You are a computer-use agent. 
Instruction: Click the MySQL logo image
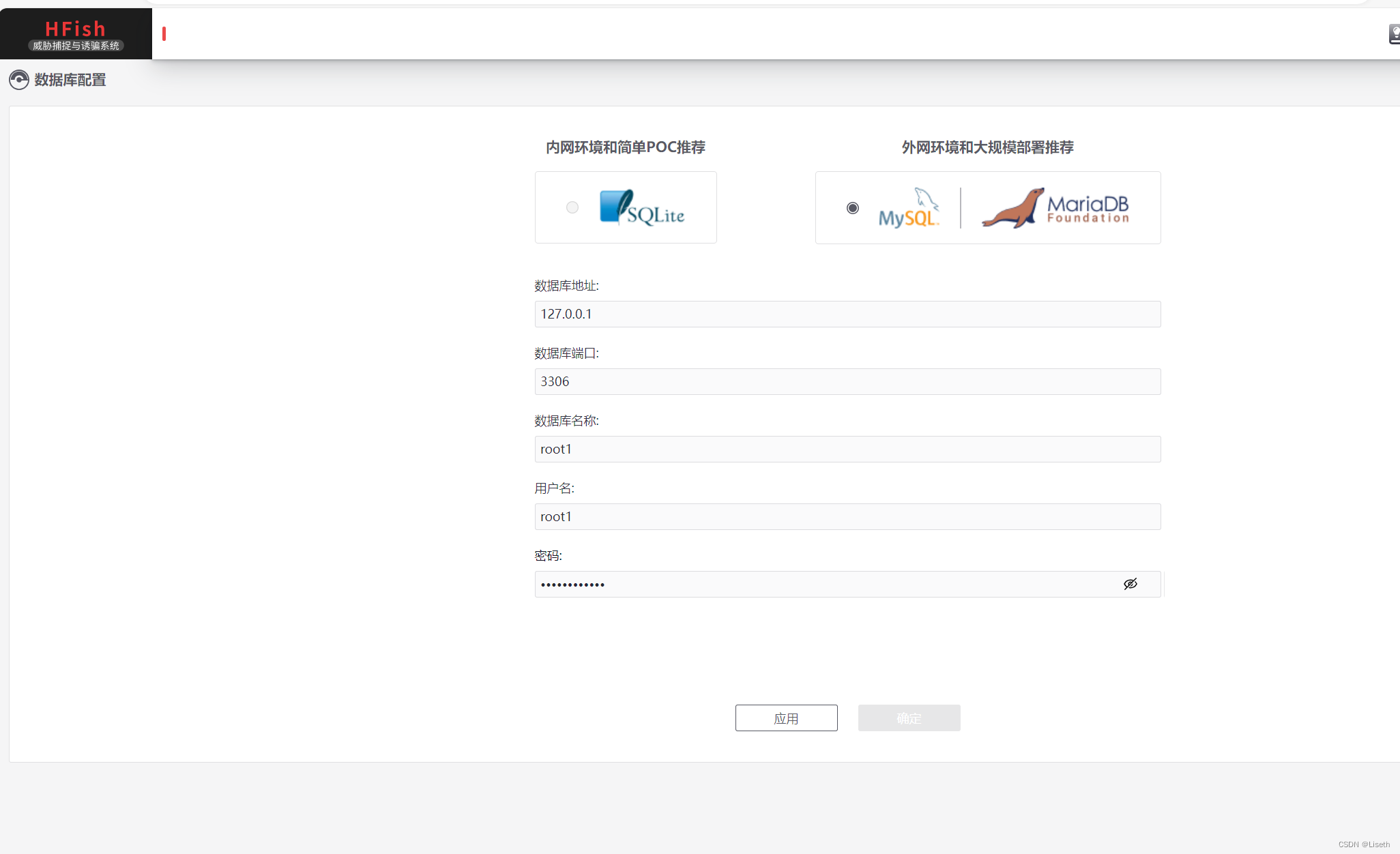[x=909, y=207]
